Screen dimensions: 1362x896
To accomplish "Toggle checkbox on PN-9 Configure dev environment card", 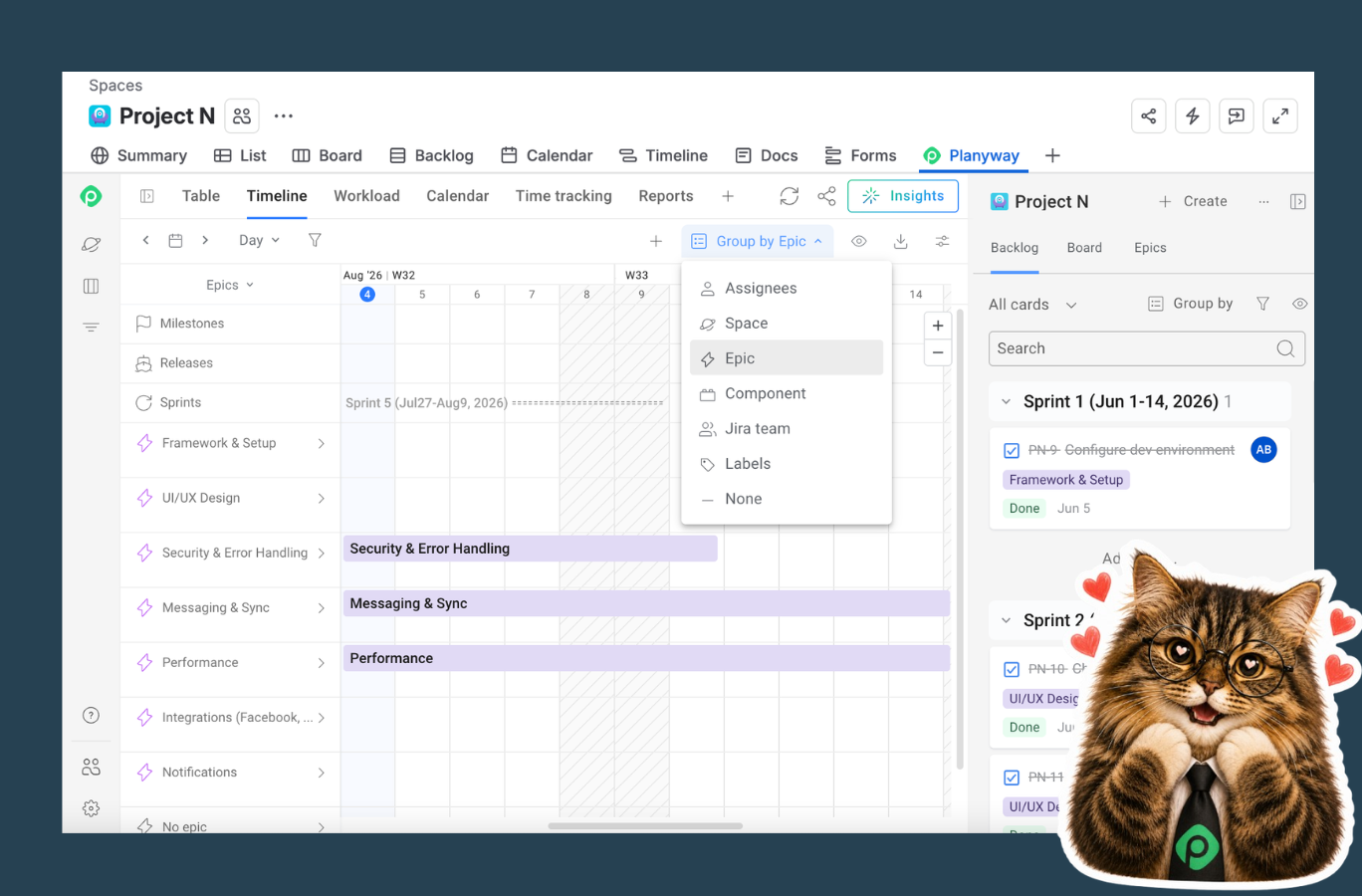I will 1012,451.
